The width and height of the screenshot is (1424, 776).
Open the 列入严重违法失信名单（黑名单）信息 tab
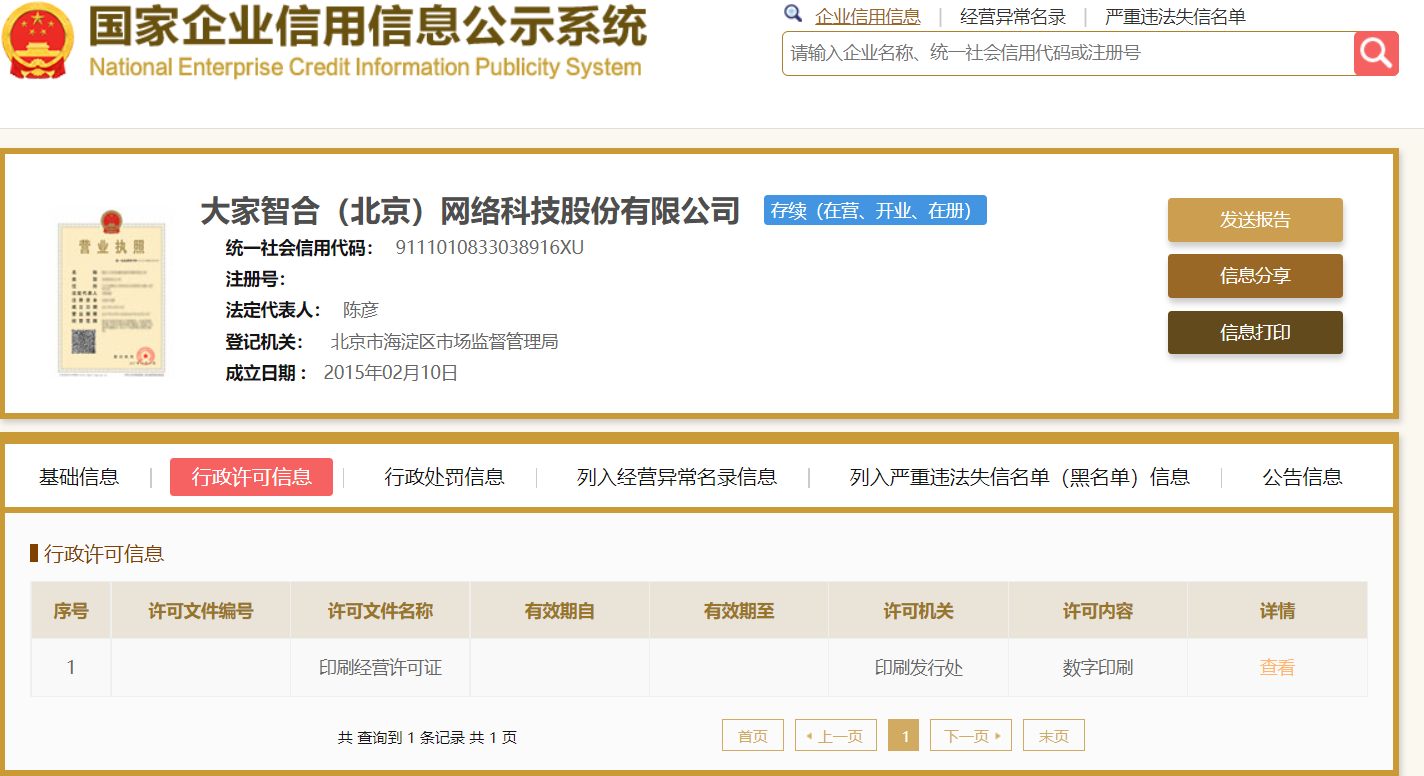tap(1020, 477)
